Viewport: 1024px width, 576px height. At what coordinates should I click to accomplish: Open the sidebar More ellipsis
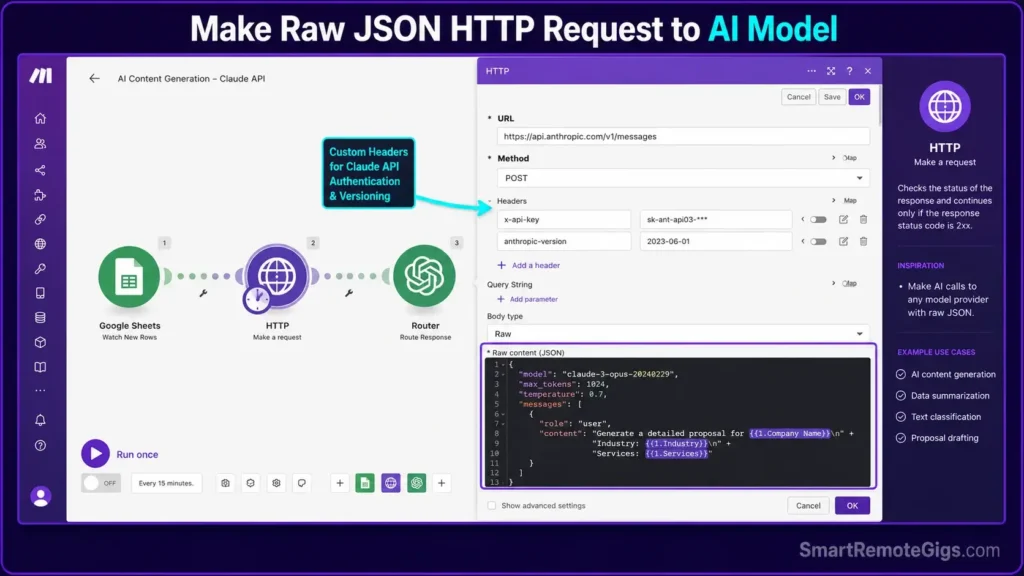[x=40, y=391]
